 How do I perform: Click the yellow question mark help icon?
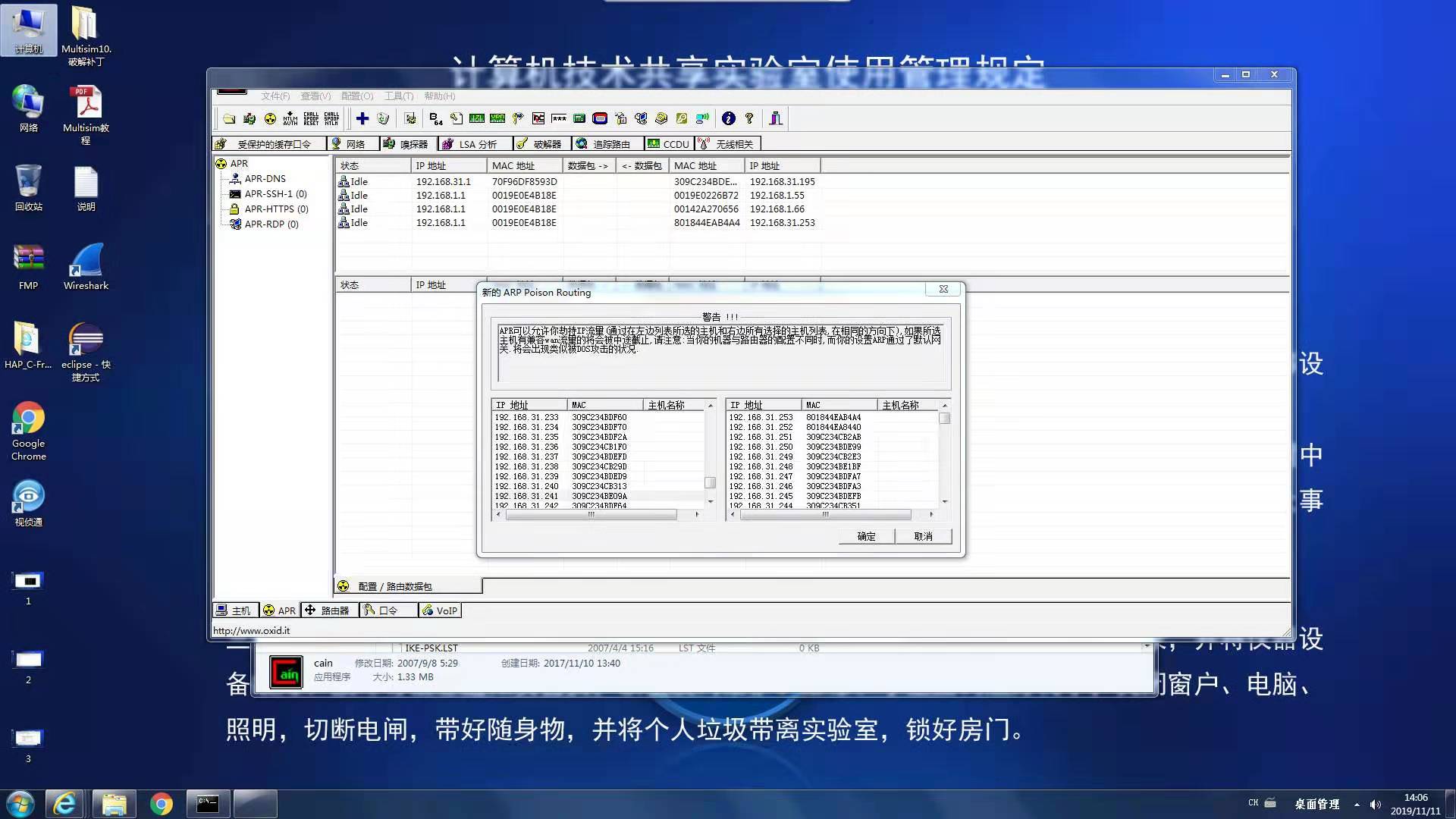pos(749,118)
